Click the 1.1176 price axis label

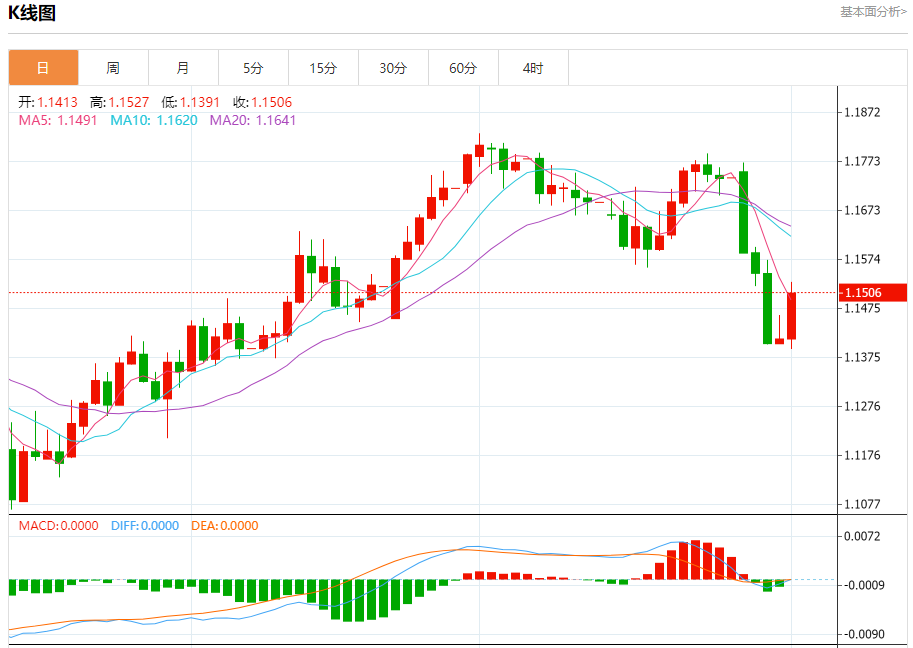(862, 455)
